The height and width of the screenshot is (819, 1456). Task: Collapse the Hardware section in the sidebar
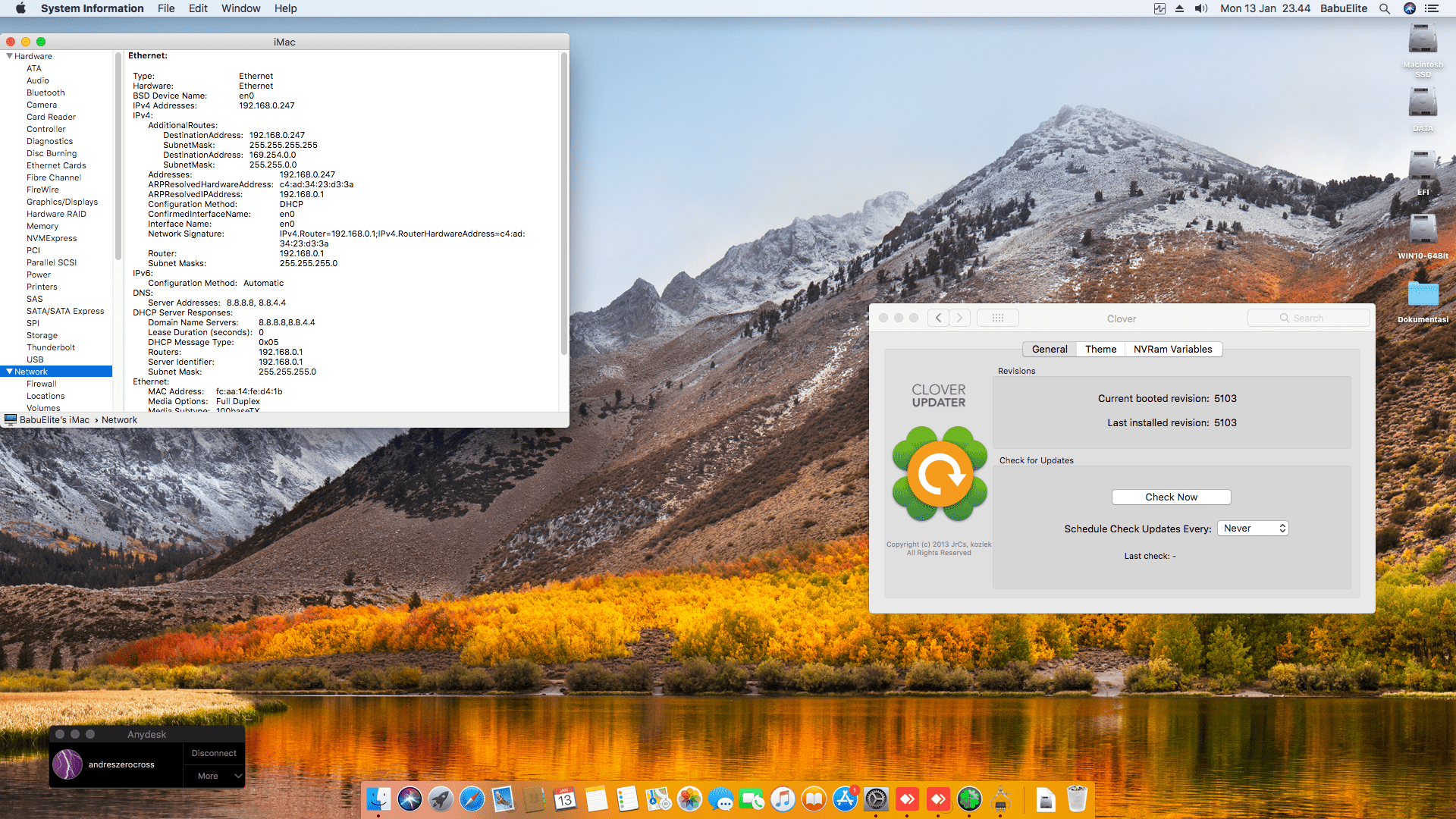tap(10, 56)
